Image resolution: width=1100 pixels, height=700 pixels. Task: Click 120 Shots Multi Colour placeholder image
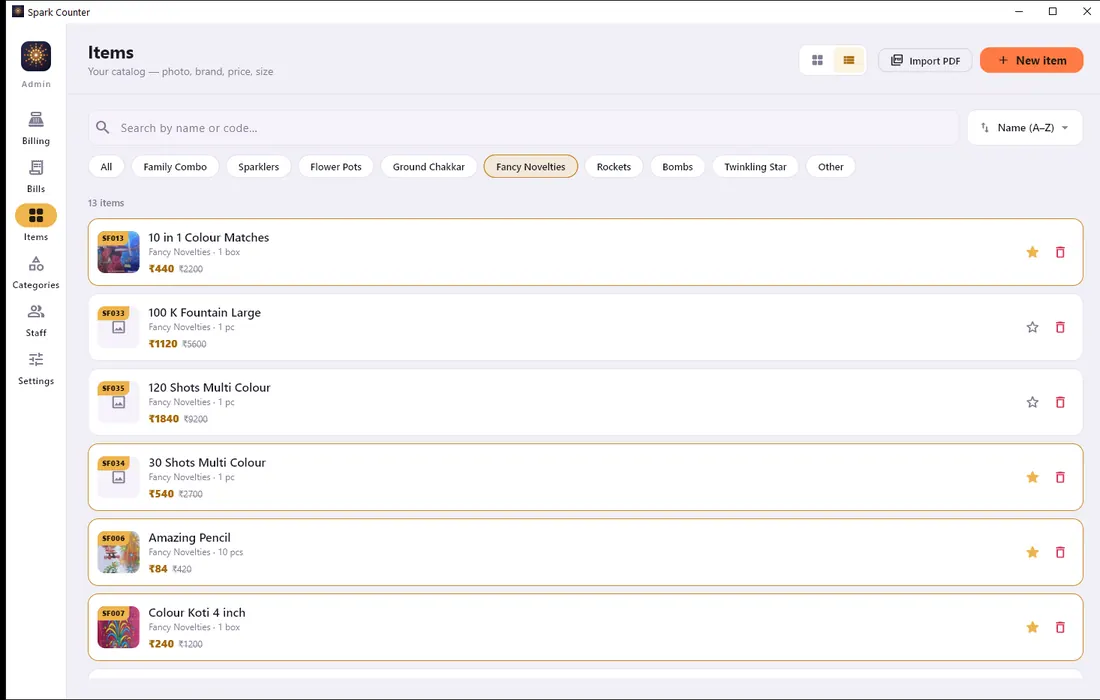[119, 402]
